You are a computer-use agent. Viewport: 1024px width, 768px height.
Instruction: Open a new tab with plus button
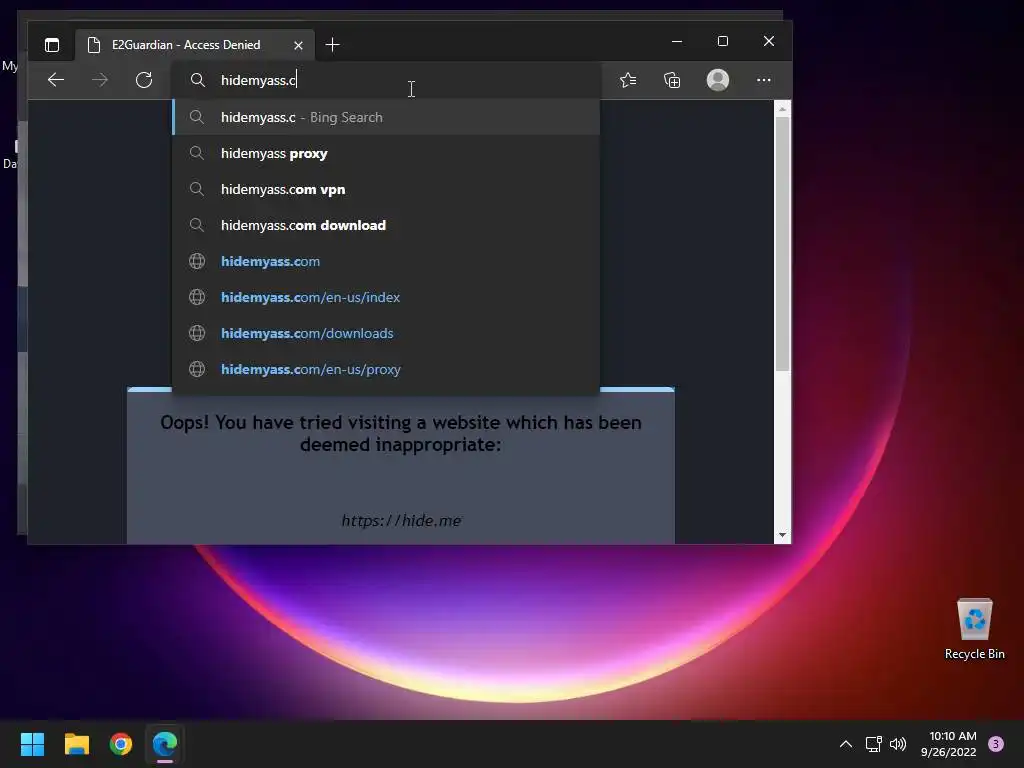pos(332,44)
